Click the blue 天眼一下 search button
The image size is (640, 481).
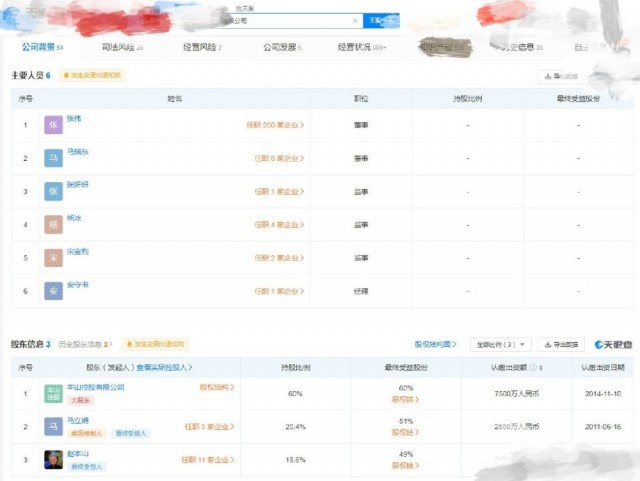[x=381, y=20]
